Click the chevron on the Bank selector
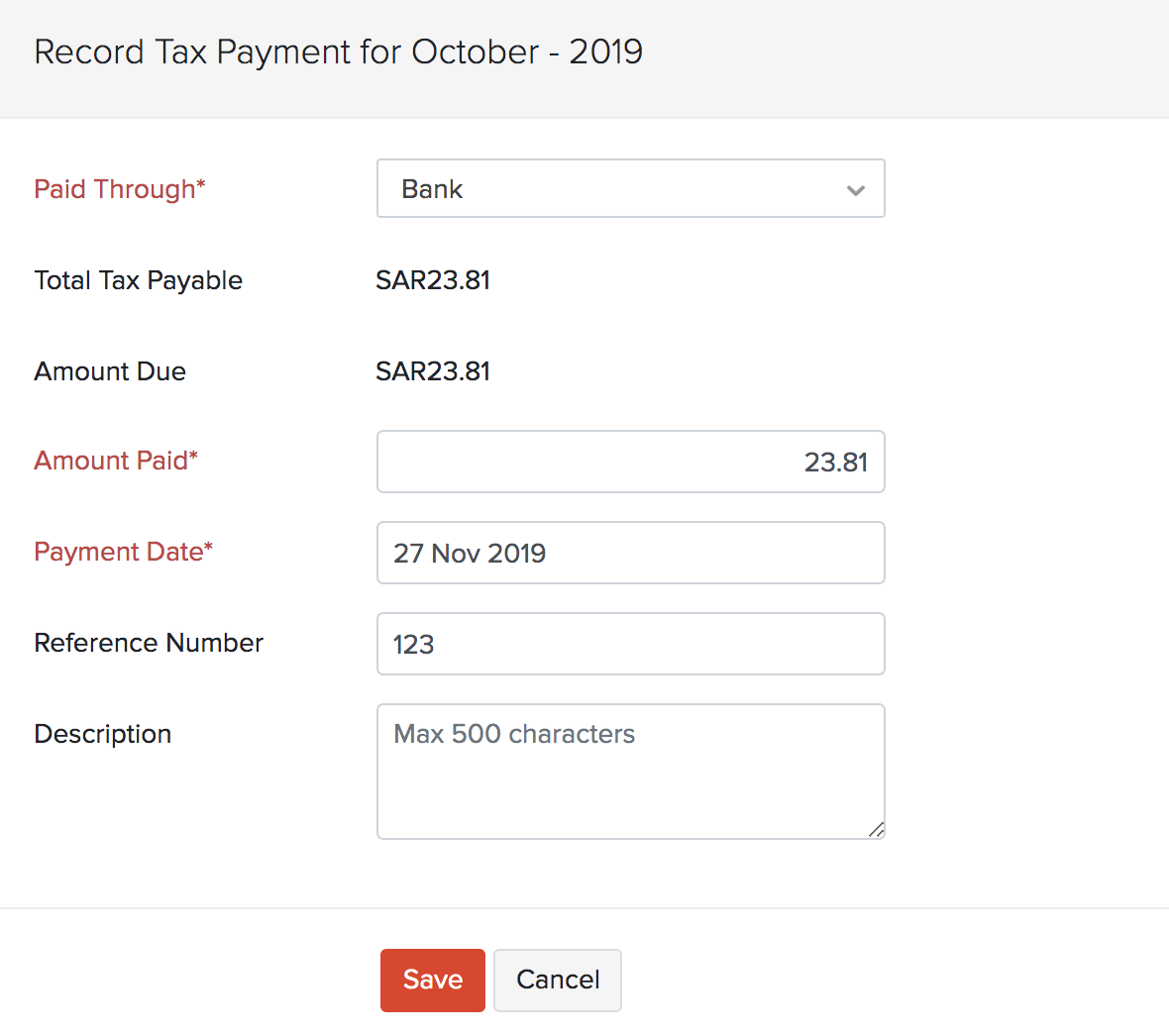 [855, 189]
